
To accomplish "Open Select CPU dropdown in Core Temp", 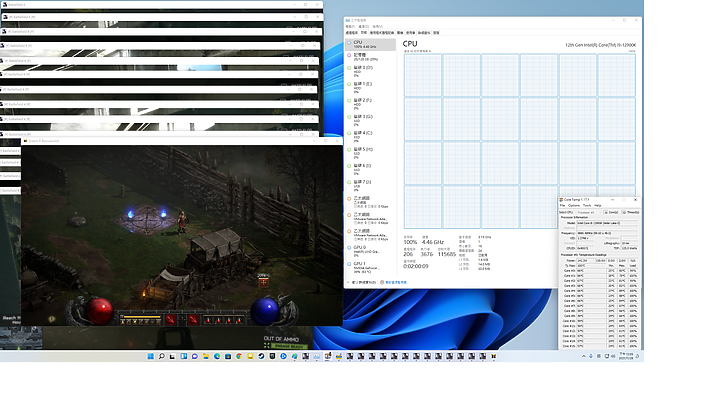I will (590, 213).
